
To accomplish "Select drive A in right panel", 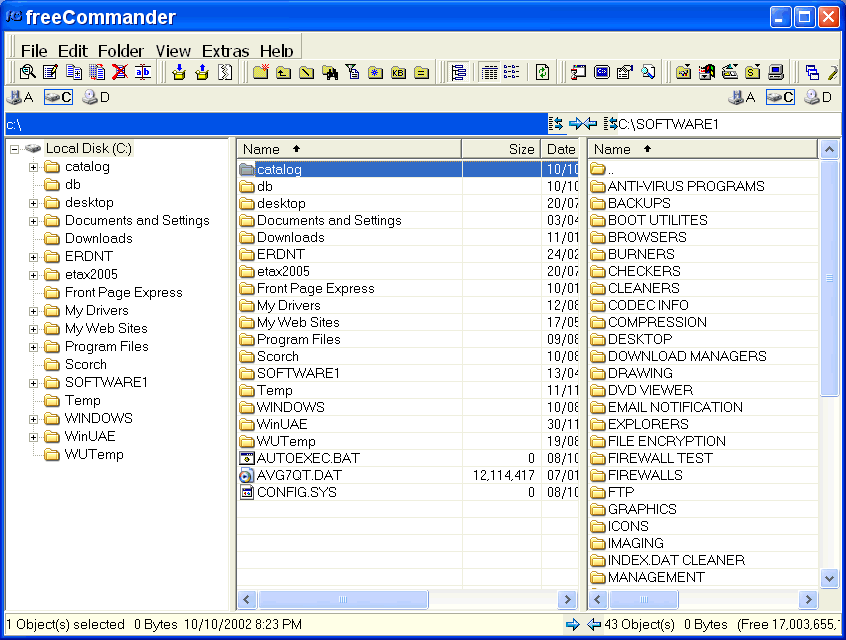I will pyautogui.click(x=742, y=98).
